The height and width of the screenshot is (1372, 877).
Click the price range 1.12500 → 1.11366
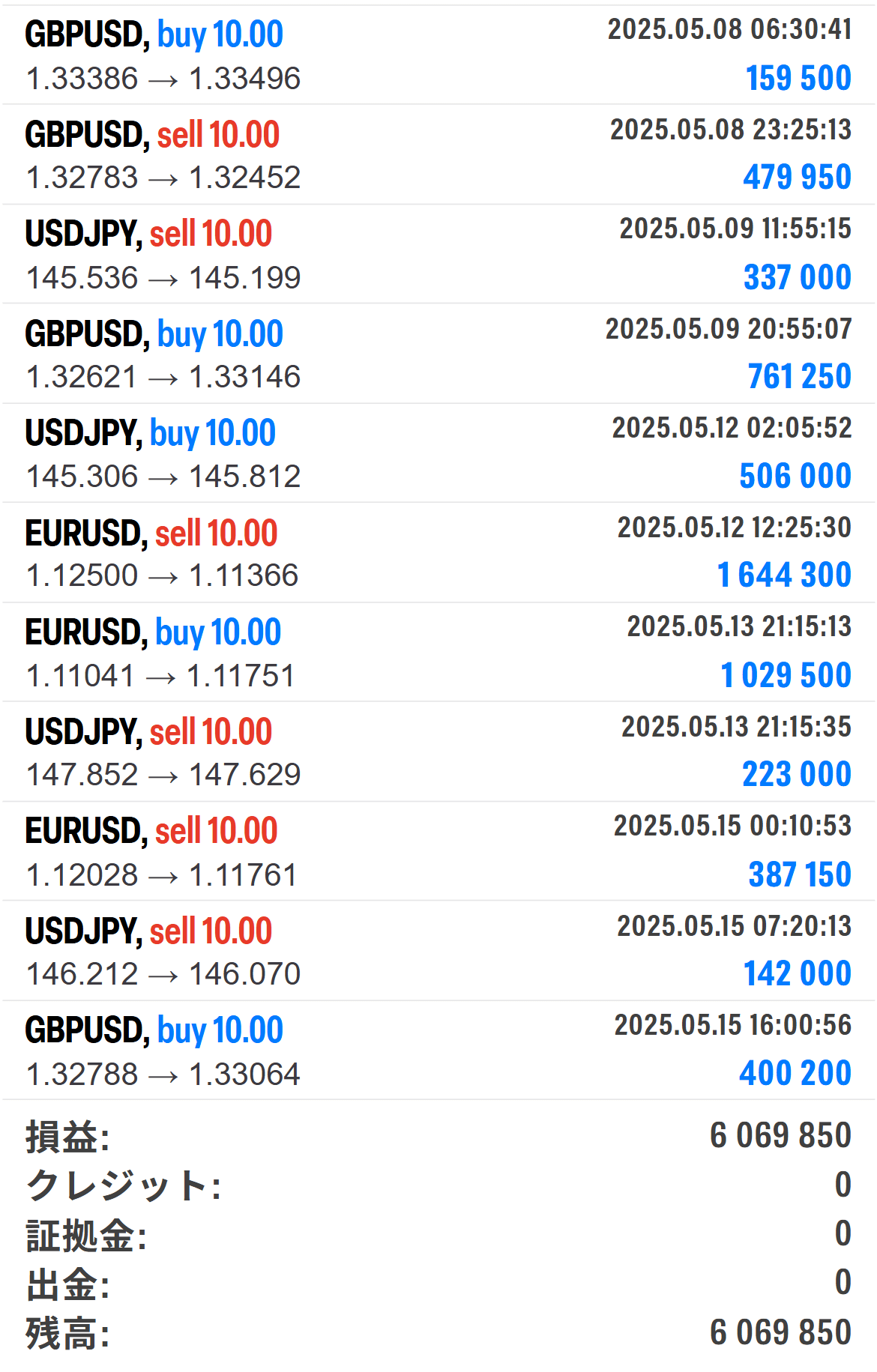[162, 575]
